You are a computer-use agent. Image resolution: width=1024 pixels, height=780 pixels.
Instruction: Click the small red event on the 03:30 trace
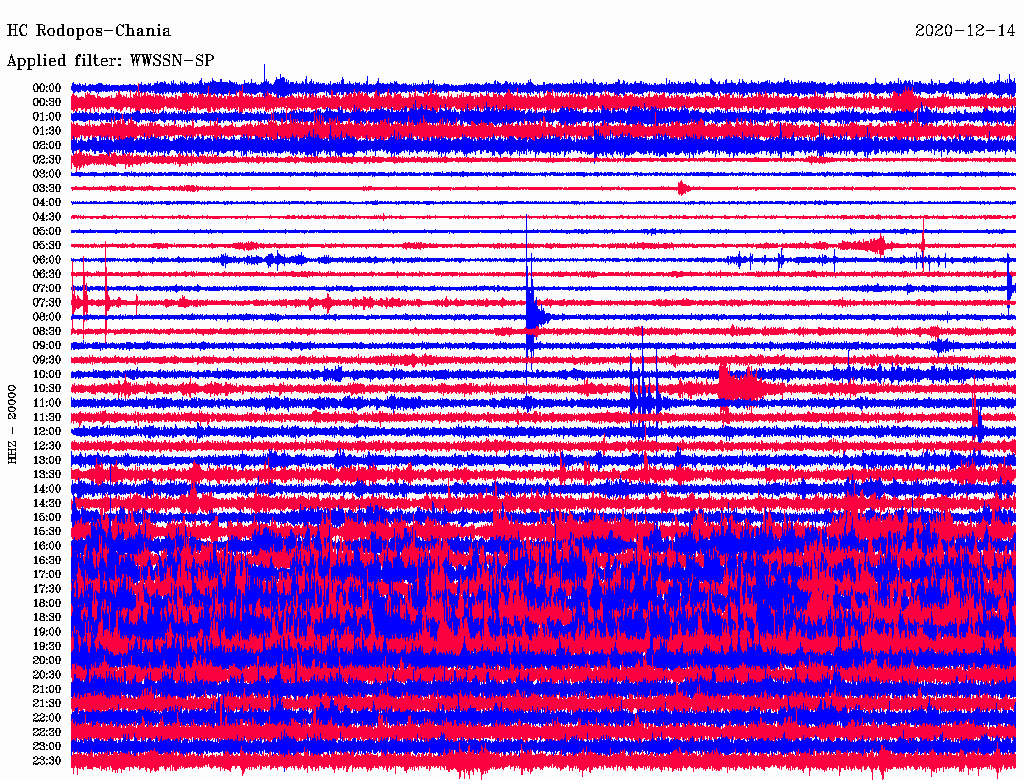683,188
